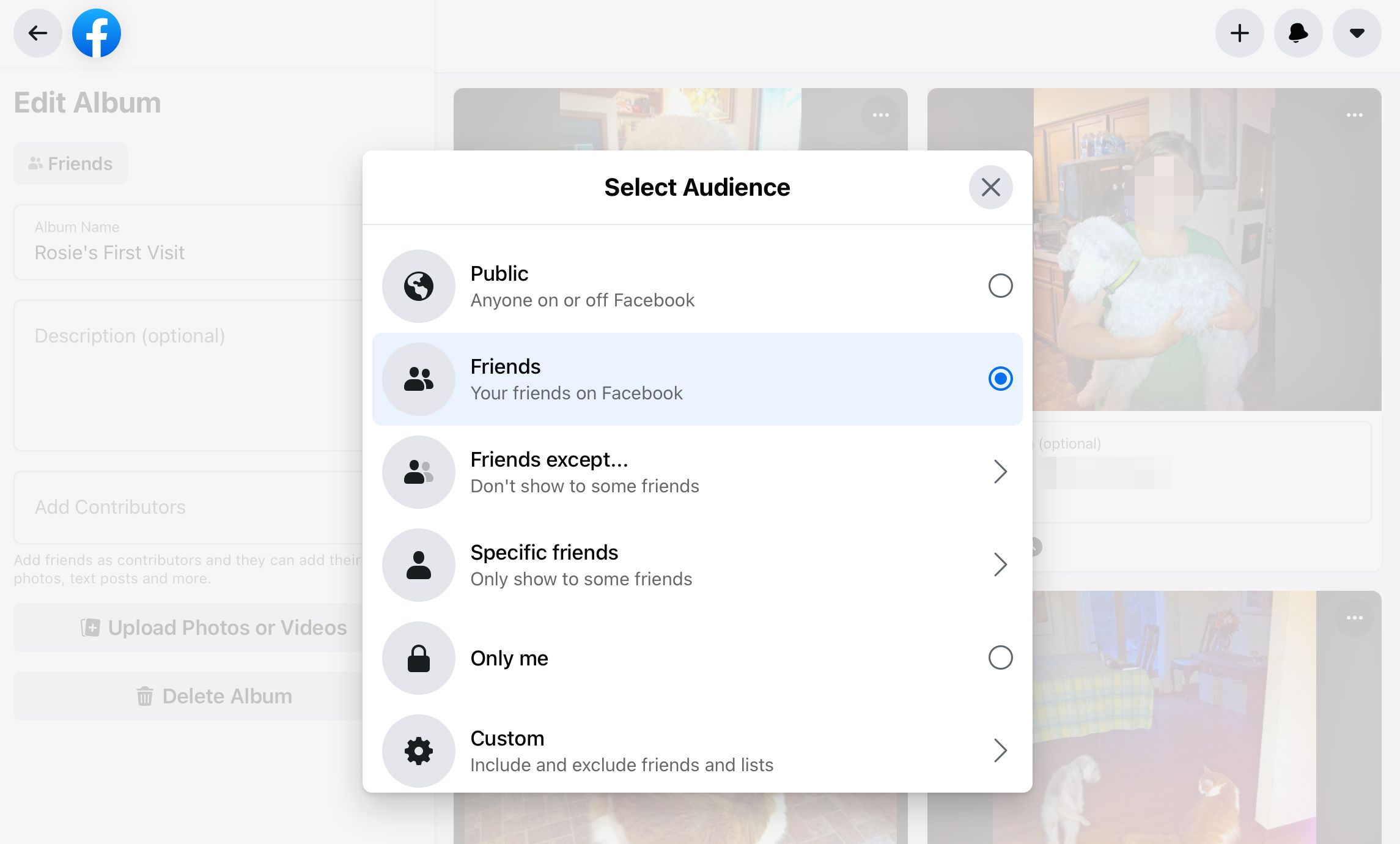Close the Select Audience dialog
The height and width of the screenshot is (844, 1400).
click(x=990, y=187)
